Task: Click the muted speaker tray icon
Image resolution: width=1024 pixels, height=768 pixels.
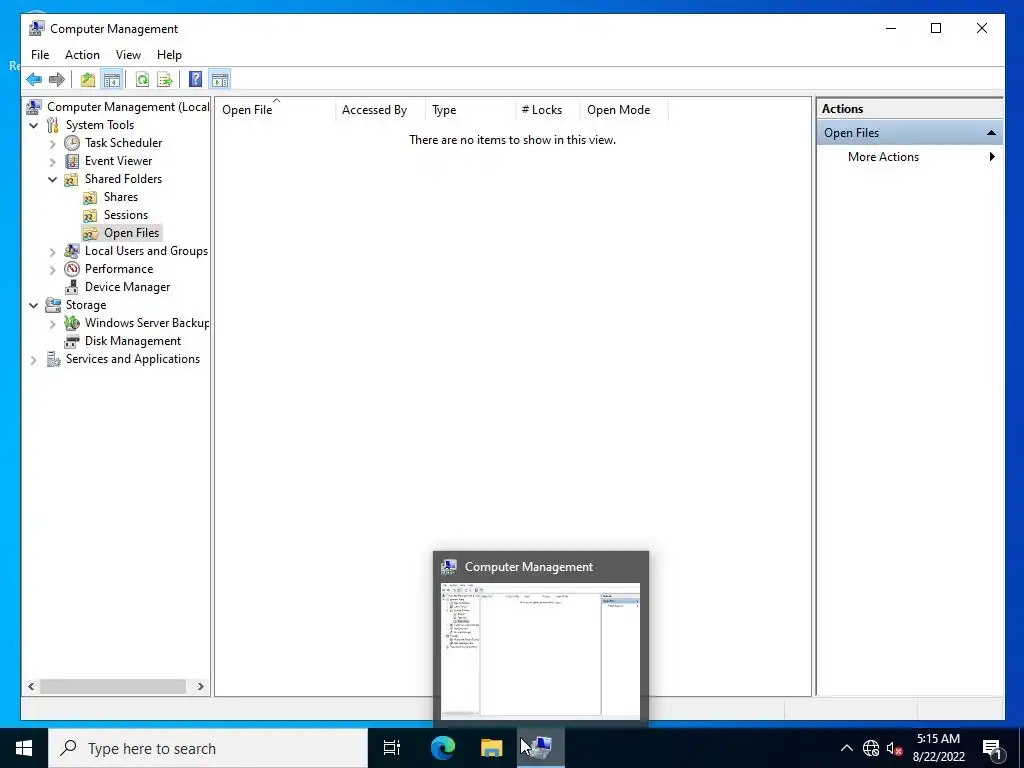Action: click(894, 748)
